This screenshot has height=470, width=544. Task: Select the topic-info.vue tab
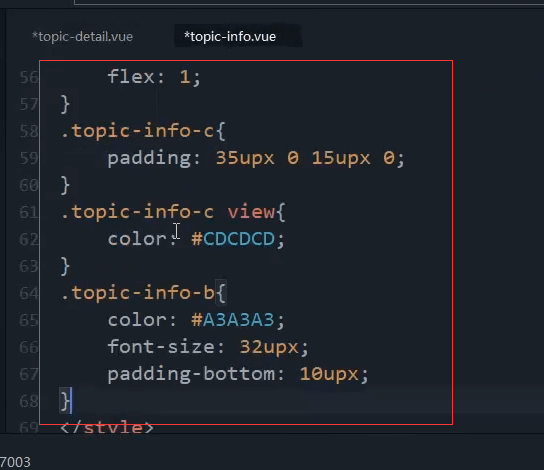pyautogui.click(x=230, y=36)
